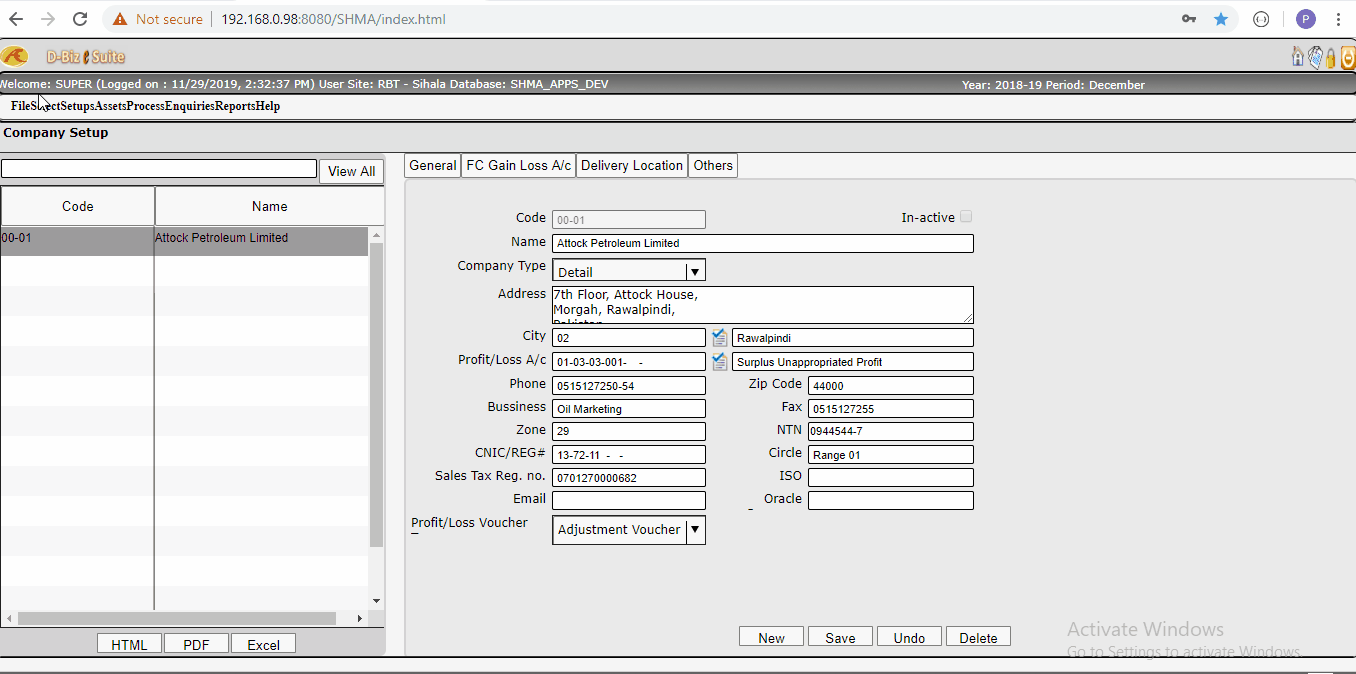Viewport: 1356px width, 674px height.
Task: Open the Setups menu
Action: click(76, 106)
